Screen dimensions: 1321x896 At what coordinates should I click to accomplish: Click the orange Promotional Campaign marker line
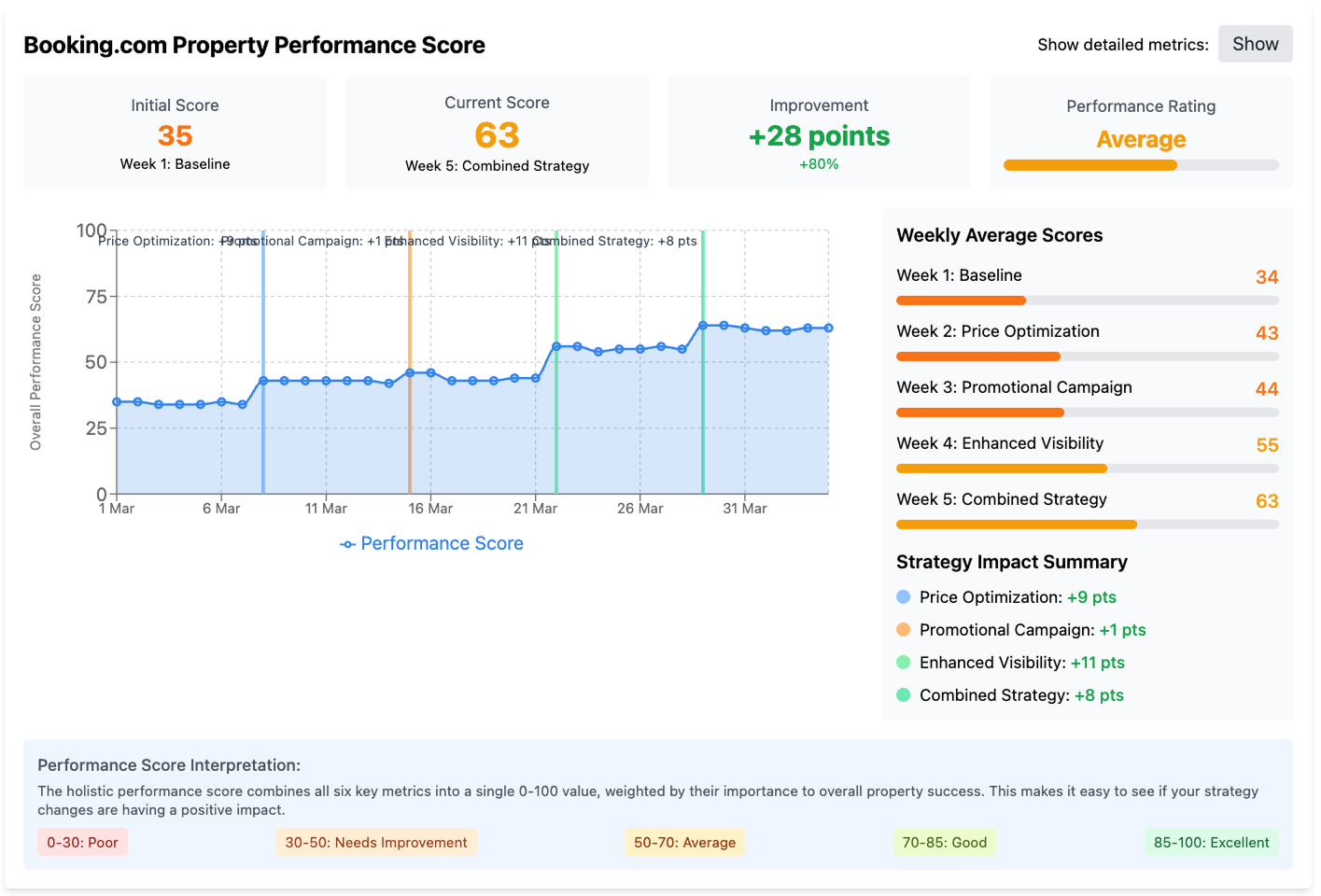click(x=410, y=362)
